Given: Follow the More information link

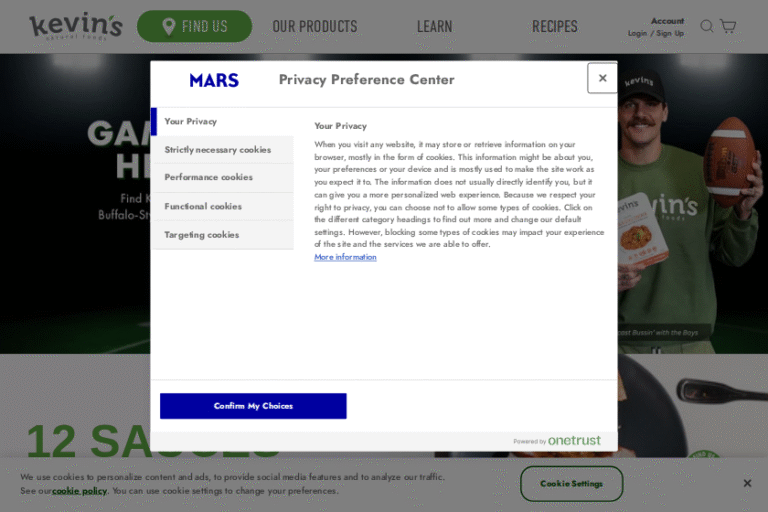Looking at the screenshot, I should (x=345, y=257).
